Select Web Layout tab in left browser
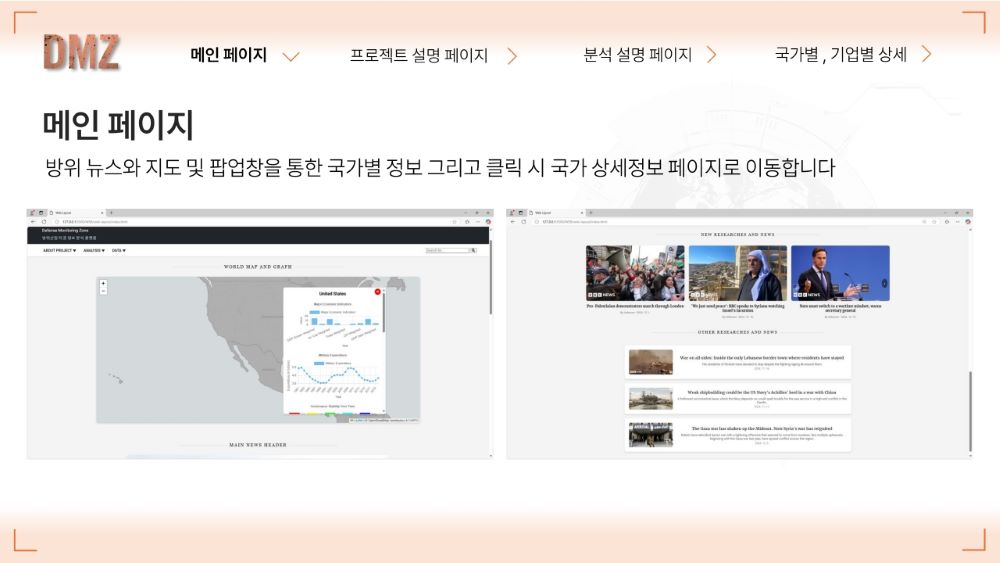The image size is (1000, 563). tap(75, 212)
